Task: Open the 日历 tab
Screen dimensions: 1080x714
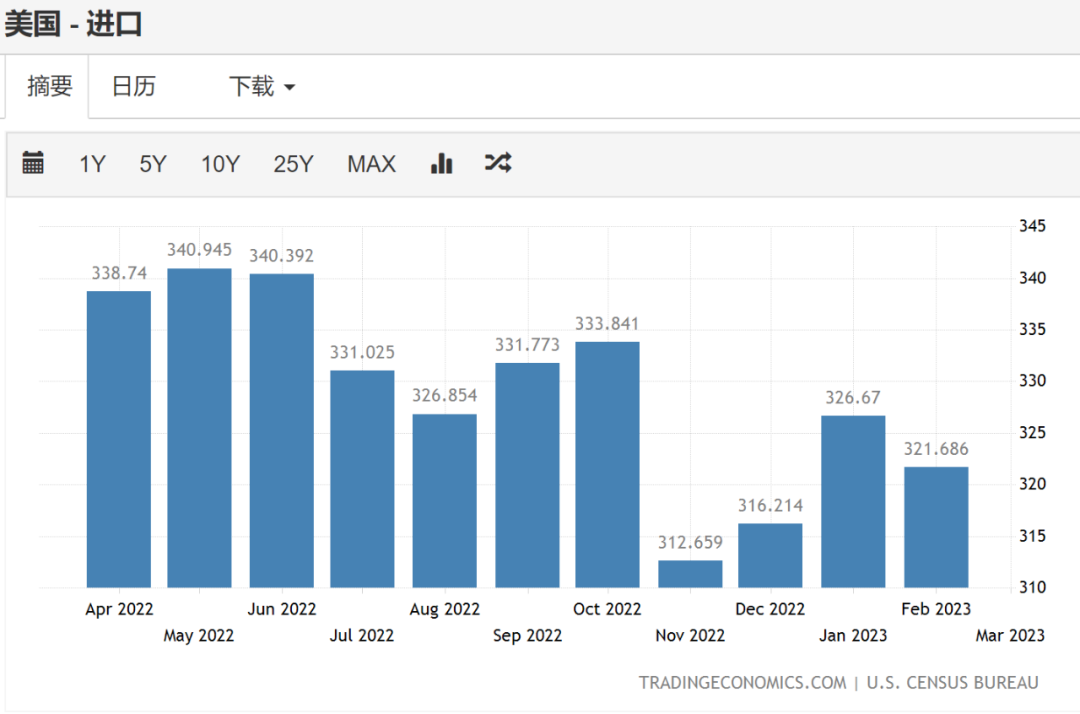Action: [134, 86]
